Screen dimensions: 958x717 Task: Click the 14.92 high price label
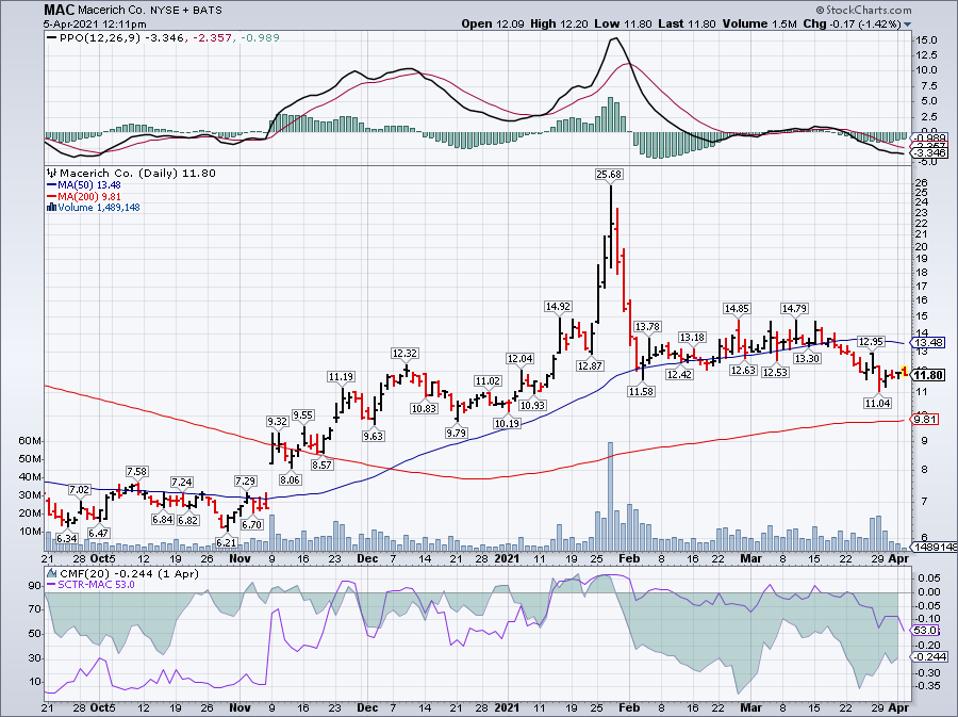(558, 307)
